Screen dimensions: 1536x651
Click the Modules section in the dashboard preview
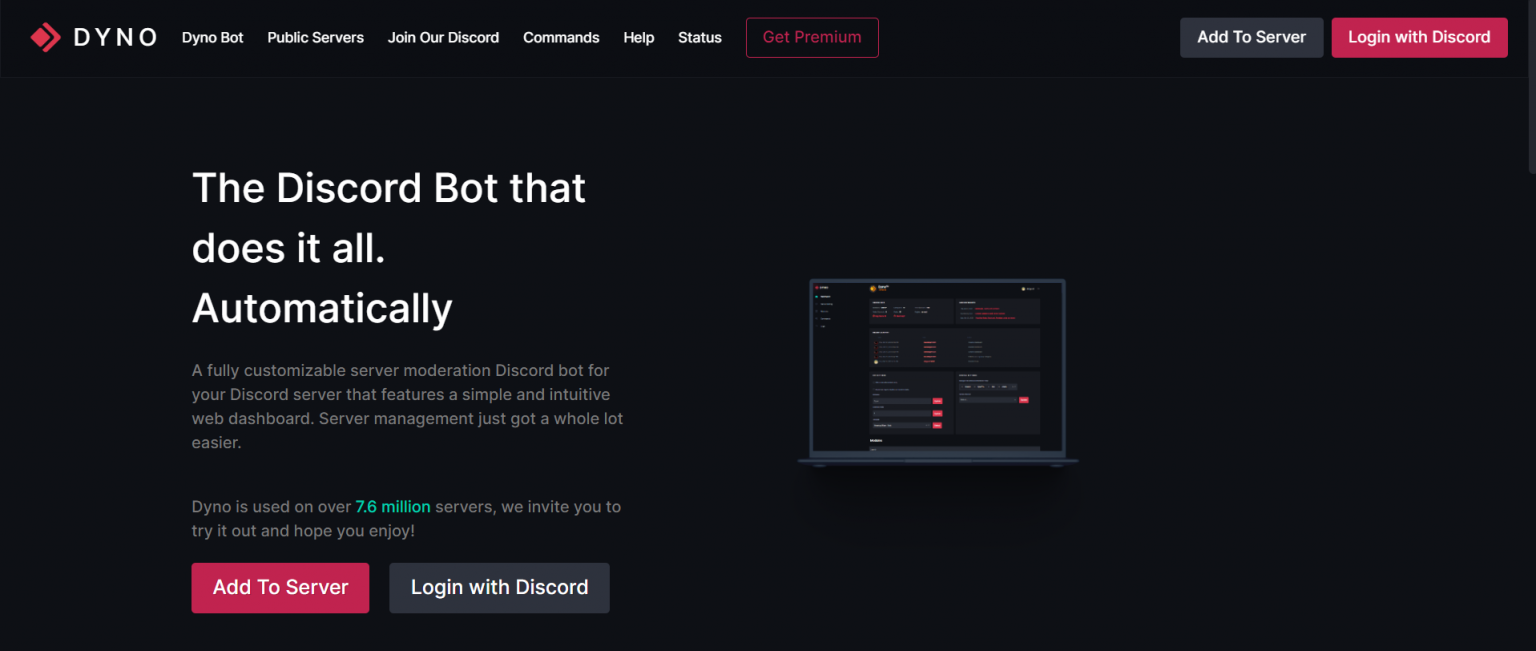tap(876, 440)
